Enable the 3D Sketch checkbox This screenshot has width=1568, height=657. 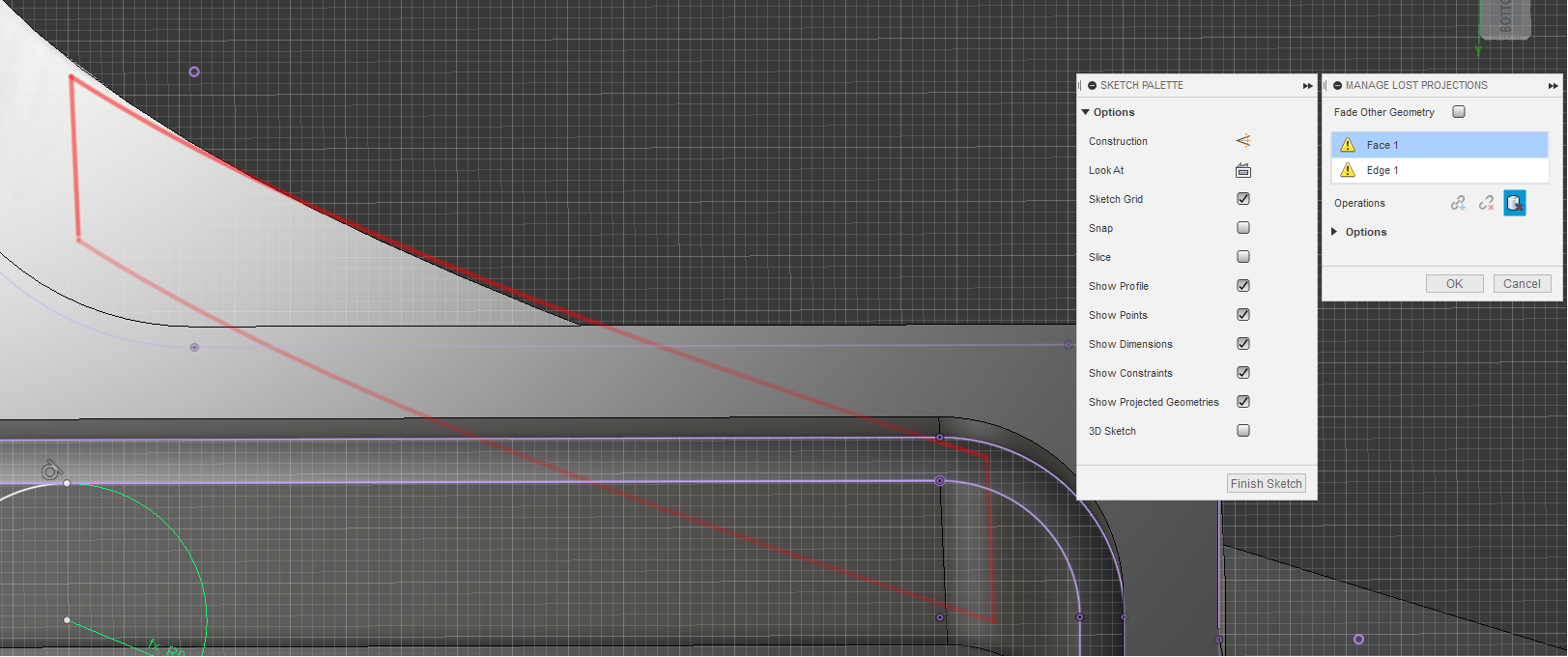1243,431
